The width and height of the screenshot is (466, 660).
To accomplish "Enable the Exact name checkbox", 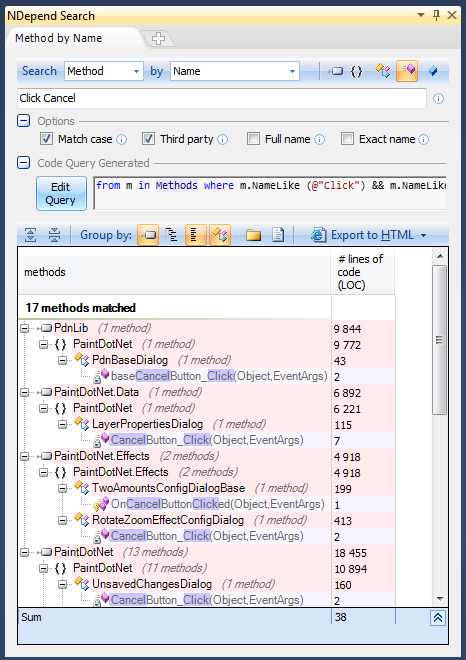I will tap(347, 139).
